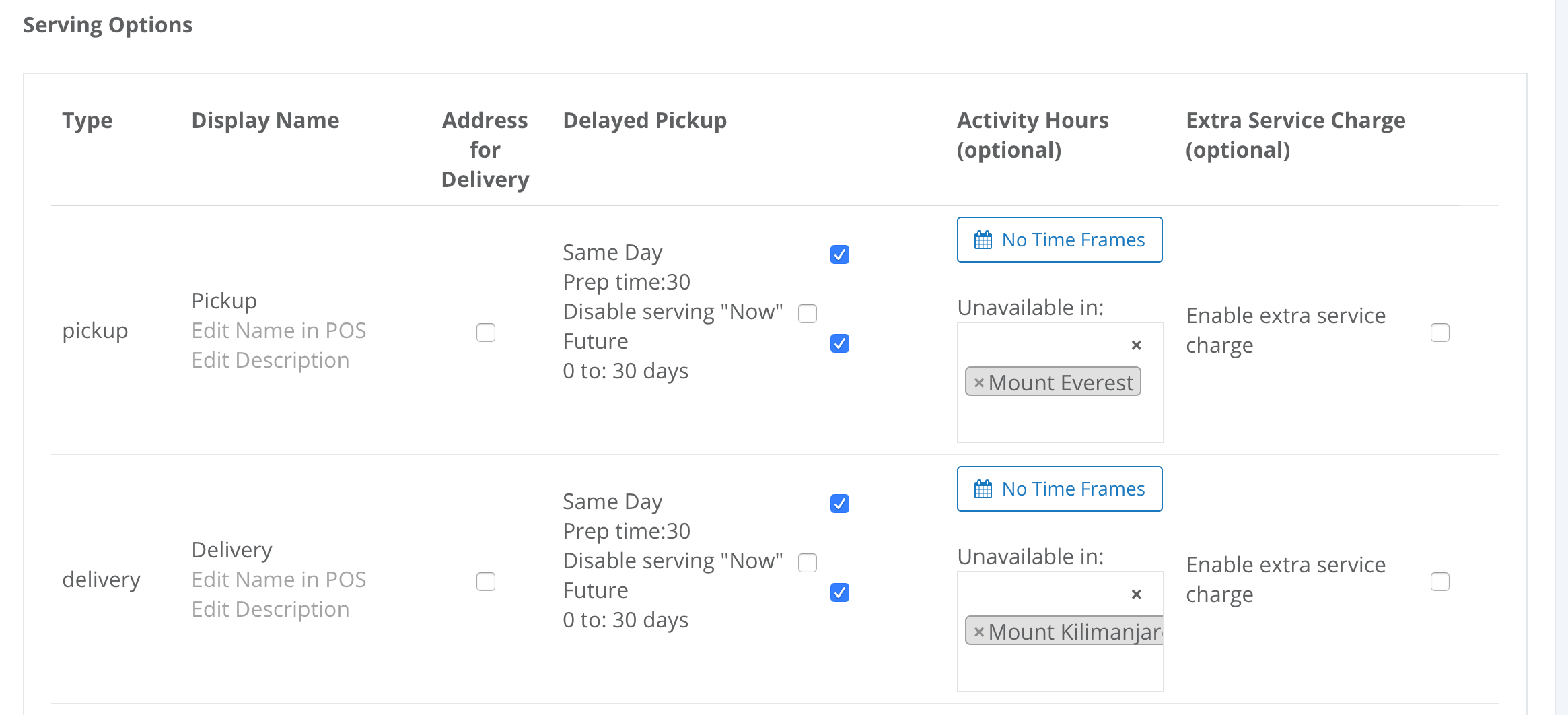Open No Time Frames for delivery
Image resolution: width=1568 pixels, height=715 pixels.
point(1060,489)
